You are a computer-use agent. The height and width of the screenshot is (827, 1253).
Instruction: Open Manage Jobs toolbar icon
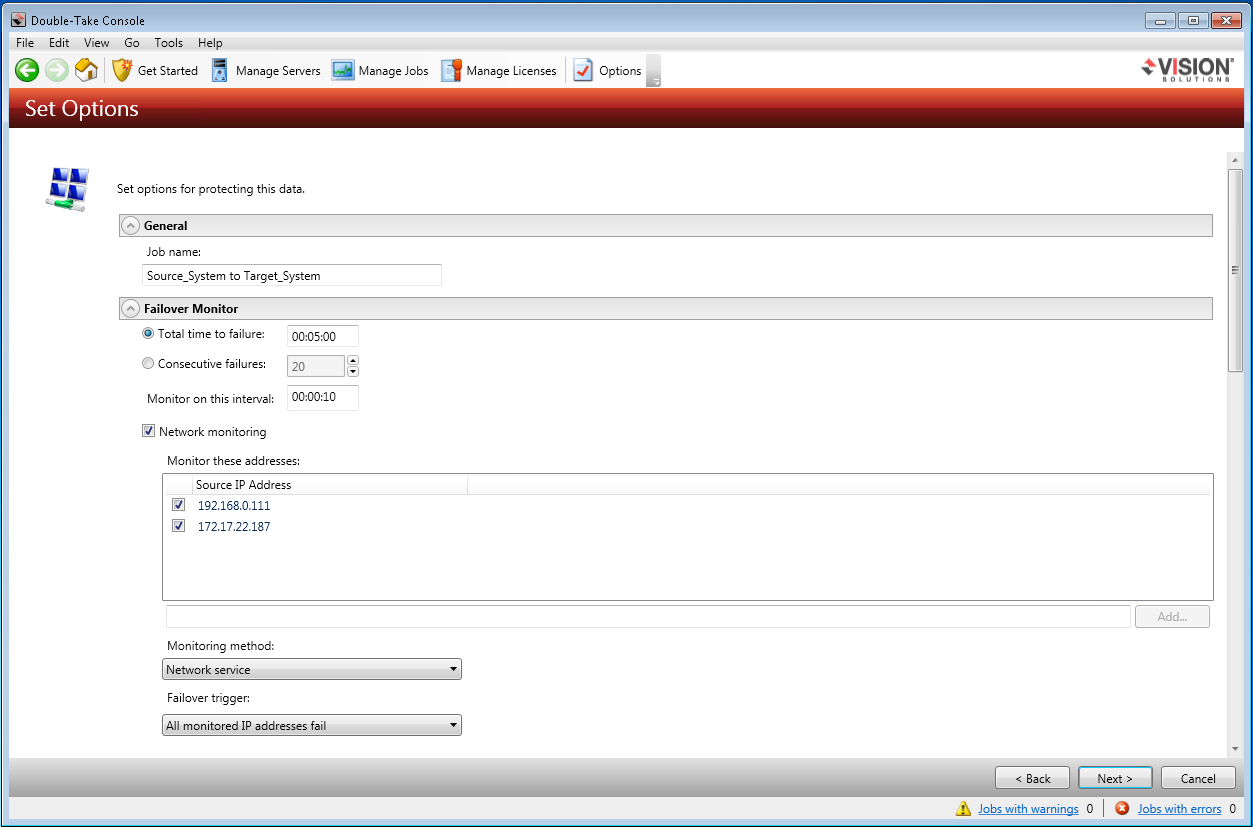point(343,70)
